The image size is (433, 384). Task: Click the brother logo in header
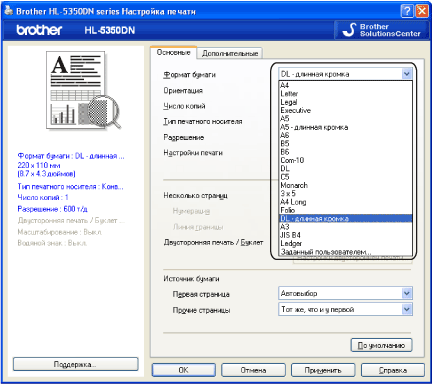pos(39,30)
